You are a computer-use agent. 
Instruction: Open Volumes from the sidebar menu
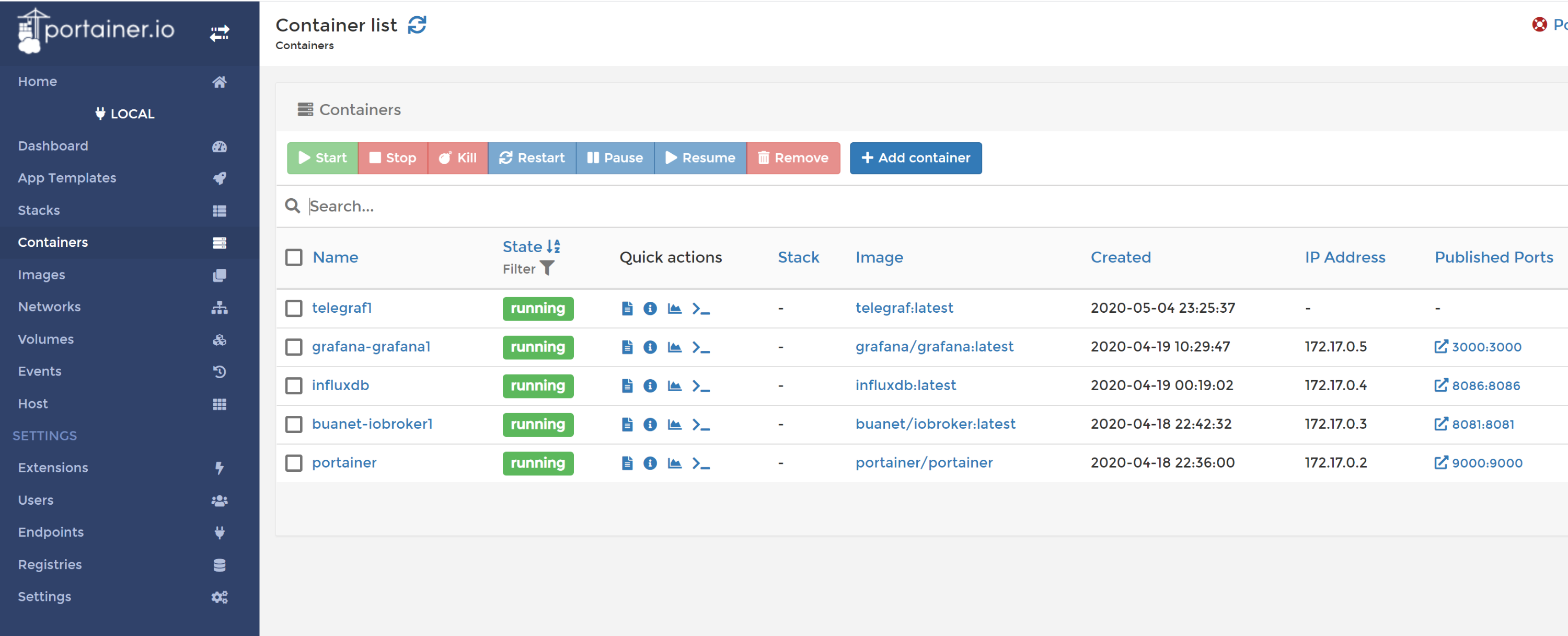[45, 339]
